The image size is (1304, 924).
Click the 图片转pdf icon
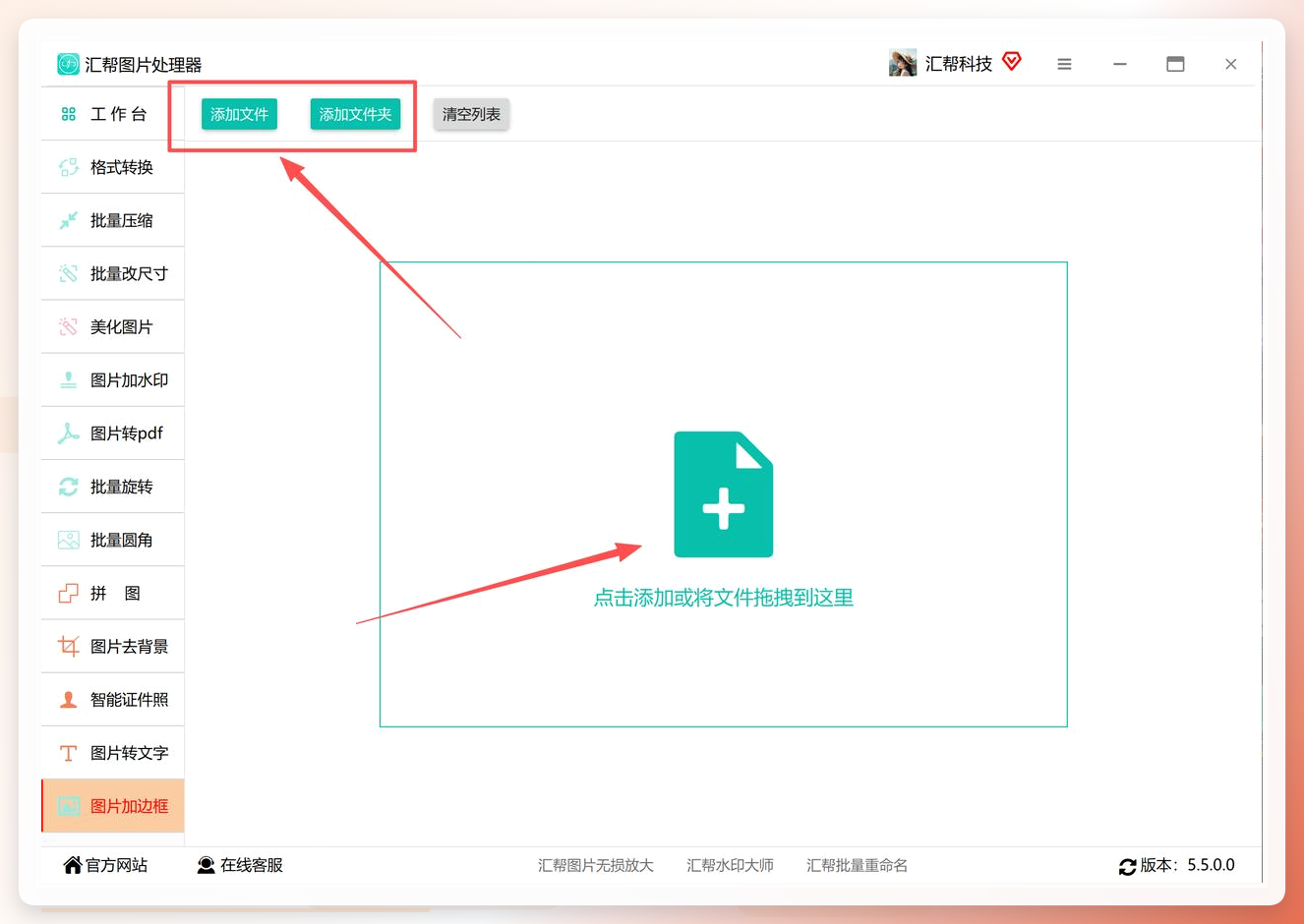(68, 433)
